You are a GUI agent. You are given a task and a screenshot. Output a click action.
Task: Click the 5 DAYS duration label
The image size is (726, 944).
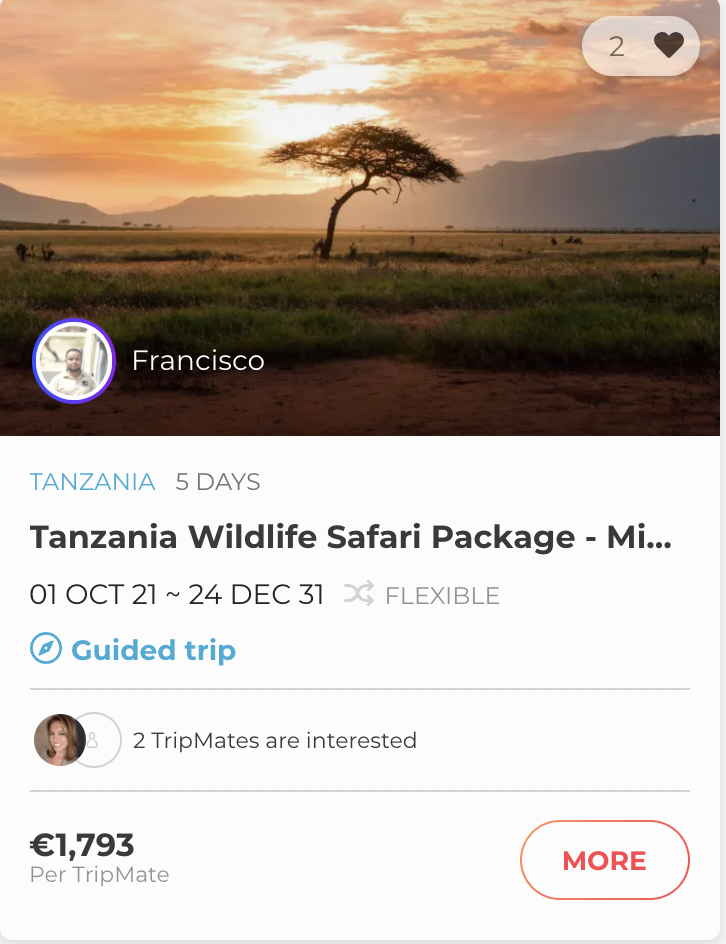(218, 482)
